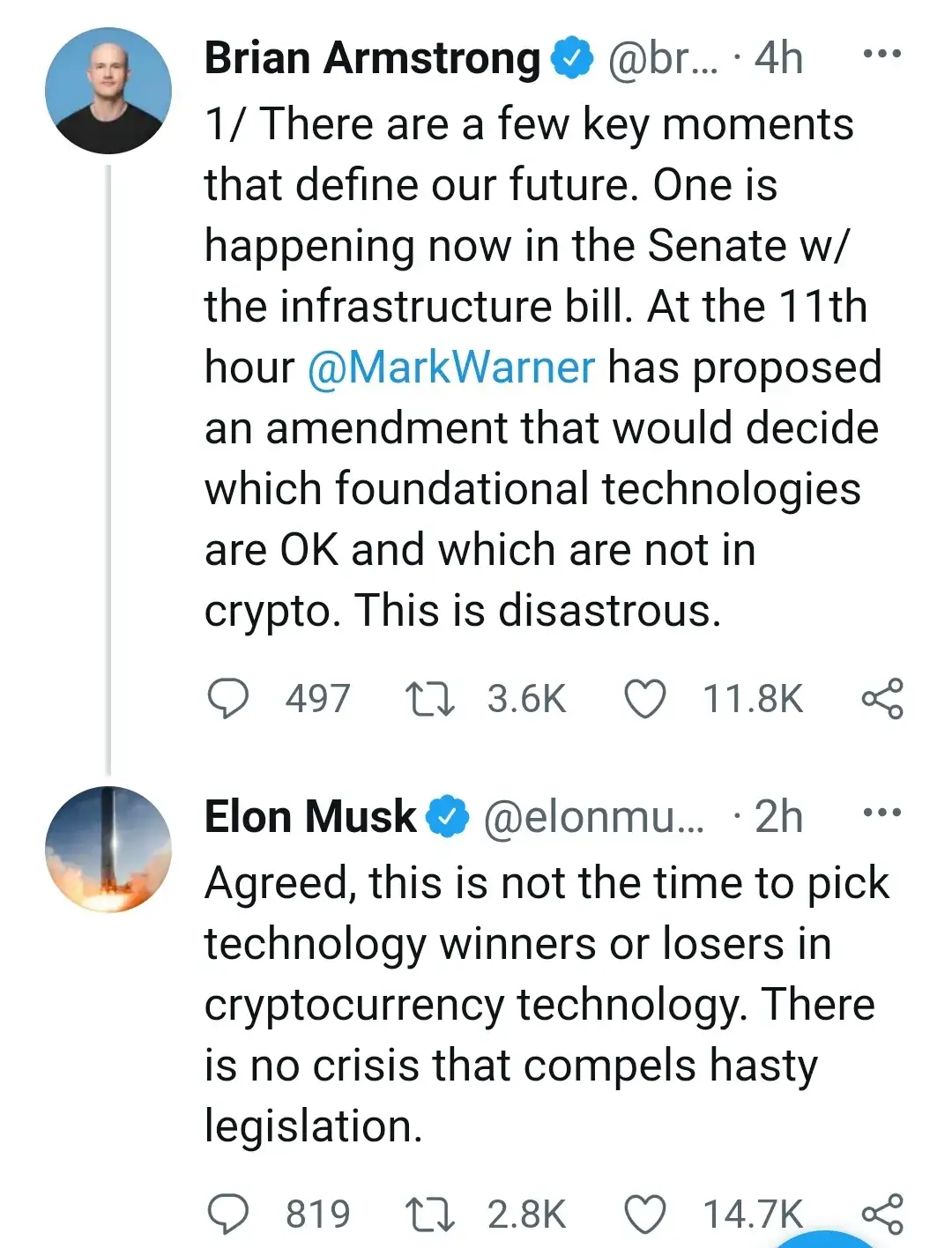This screenshot has height=1248, width=952.
Task: Share Elon Musk's tweet
Action: 882,1215
